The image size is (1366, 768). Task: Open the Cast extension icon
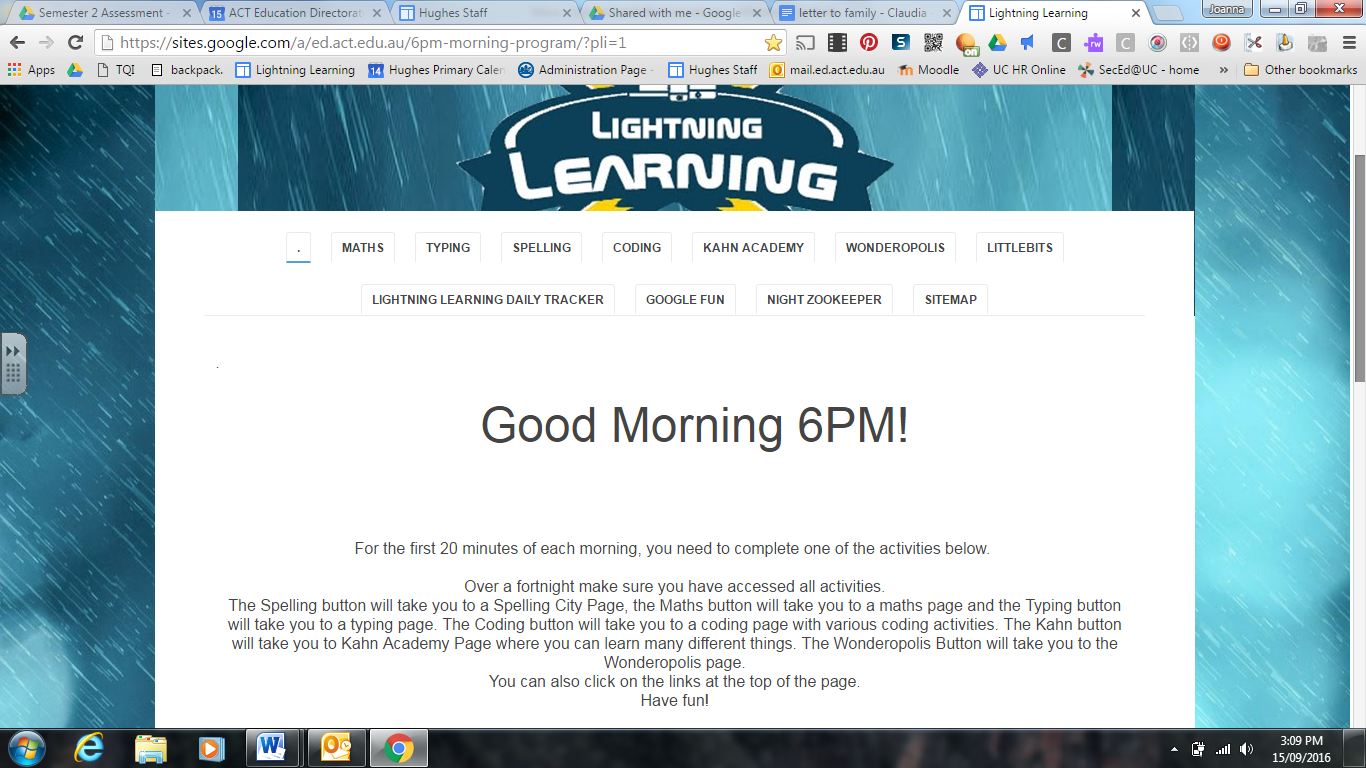[806, 43]
